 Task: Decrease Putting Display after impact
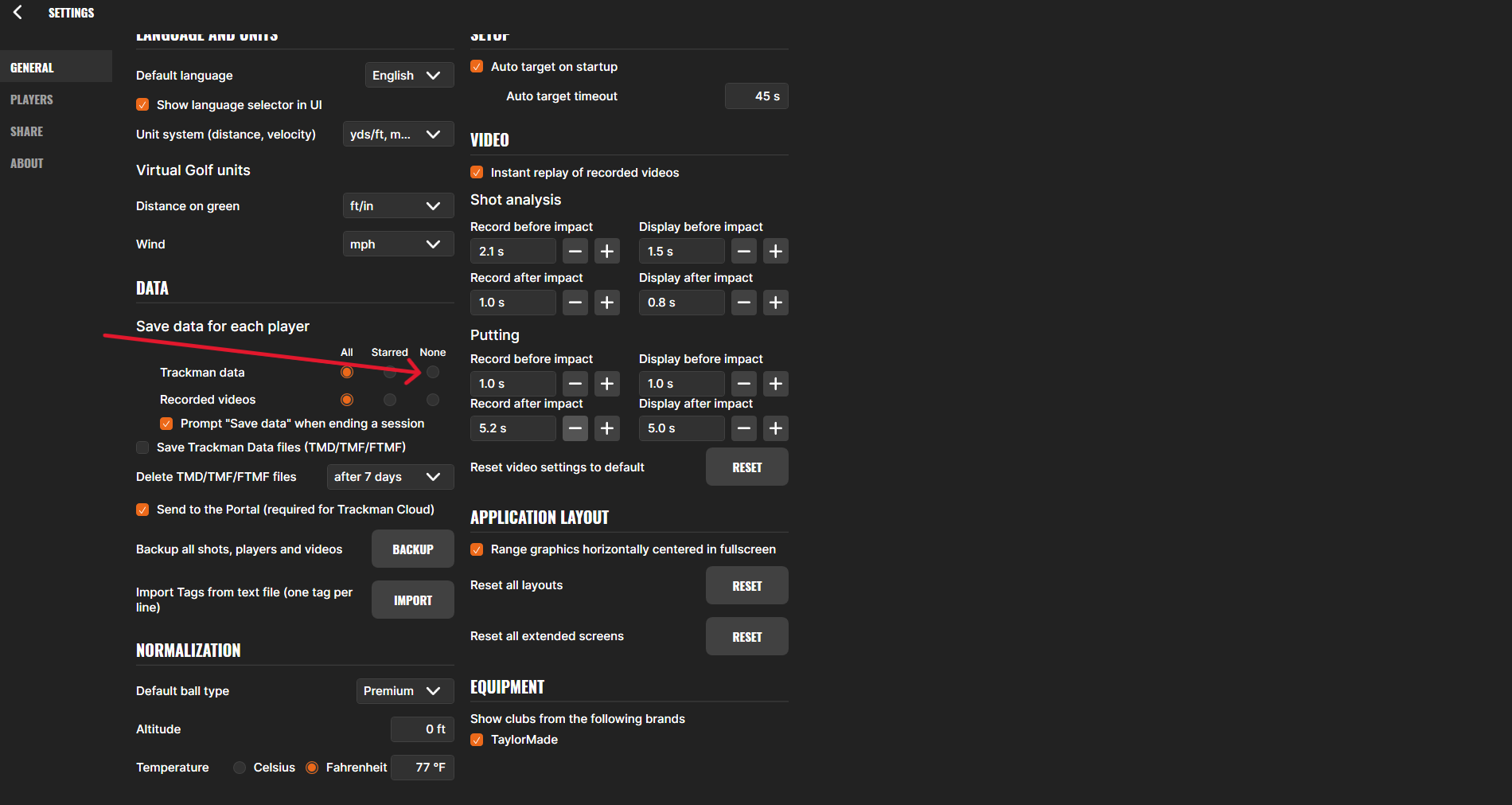coord(744,428)
